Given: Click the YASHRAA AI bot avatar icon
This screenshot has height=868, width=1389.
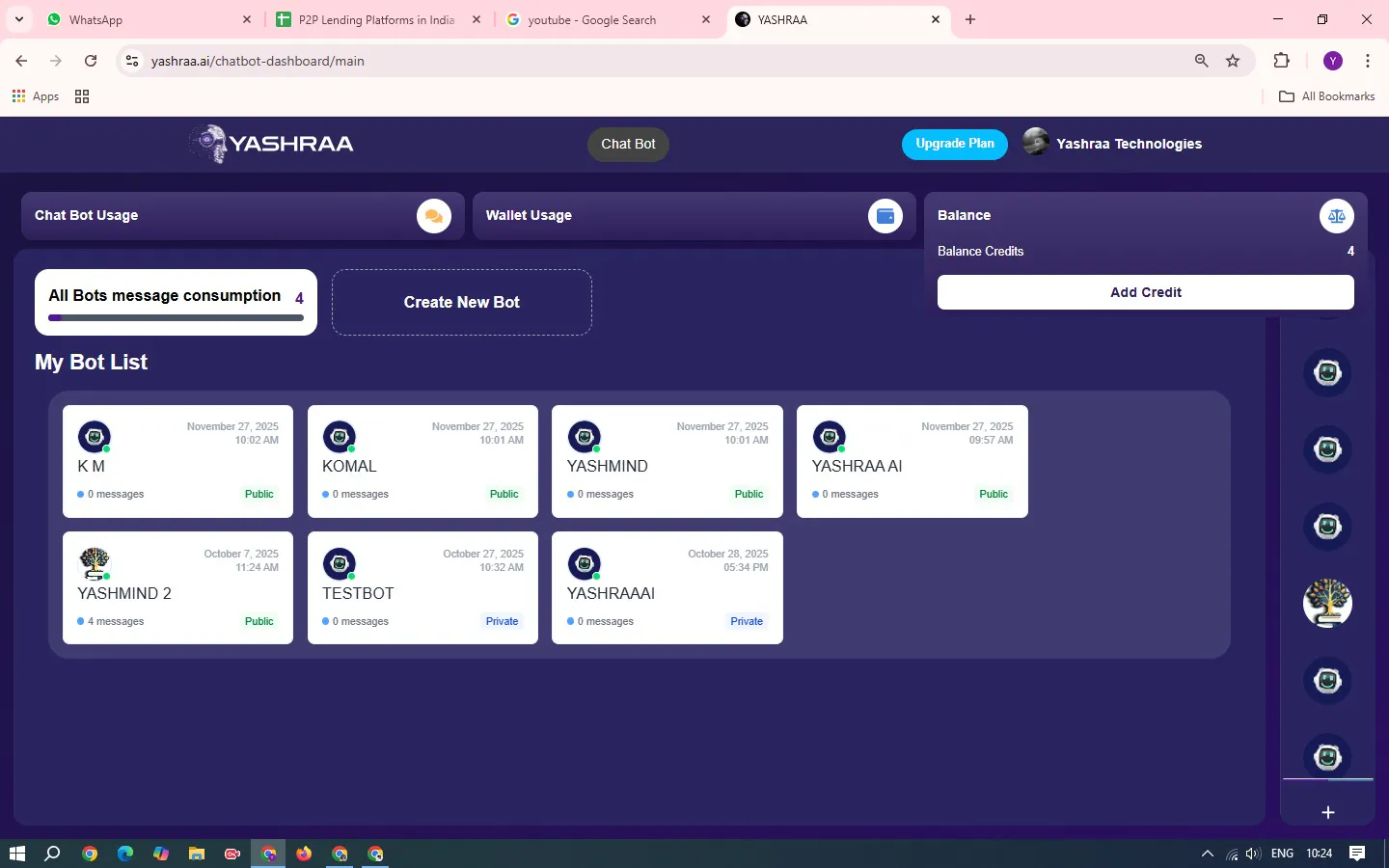Looking at the screenshot, I should pyautogui.click(x=830, y=437).
